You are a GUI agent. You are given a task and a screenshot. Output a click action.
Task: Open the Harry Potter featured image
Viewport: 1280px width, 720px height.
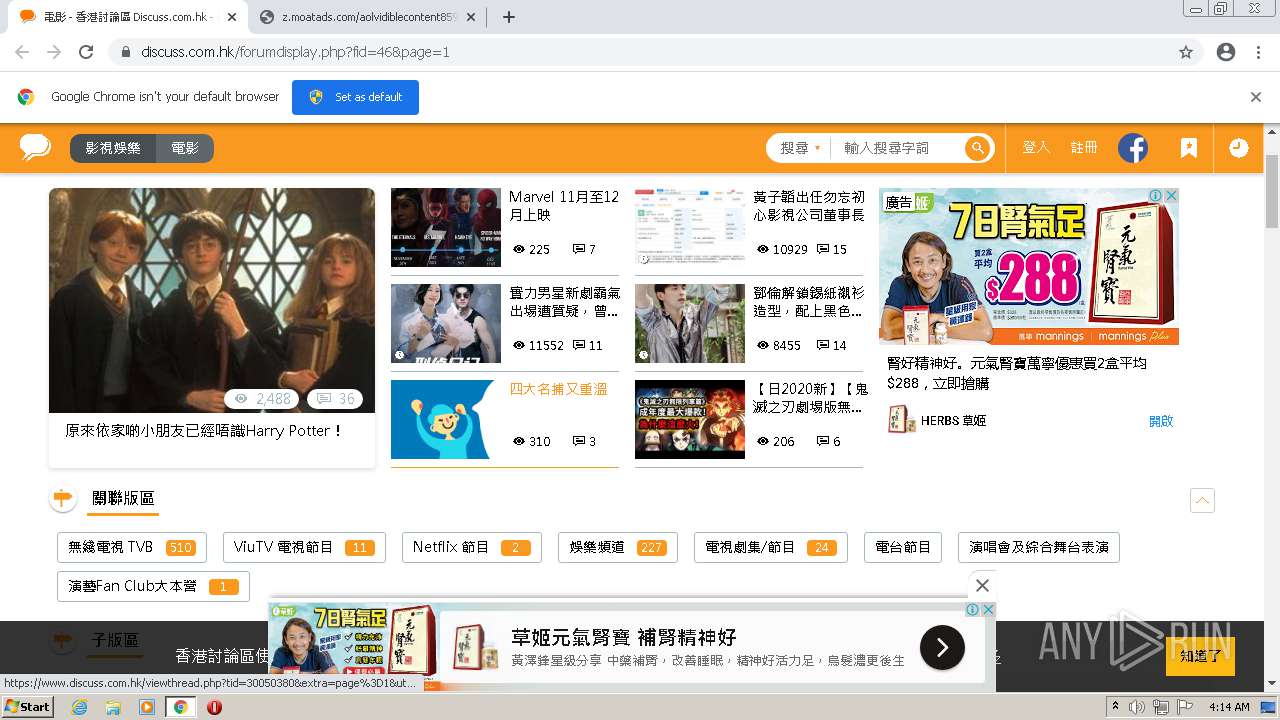[212, 300]
